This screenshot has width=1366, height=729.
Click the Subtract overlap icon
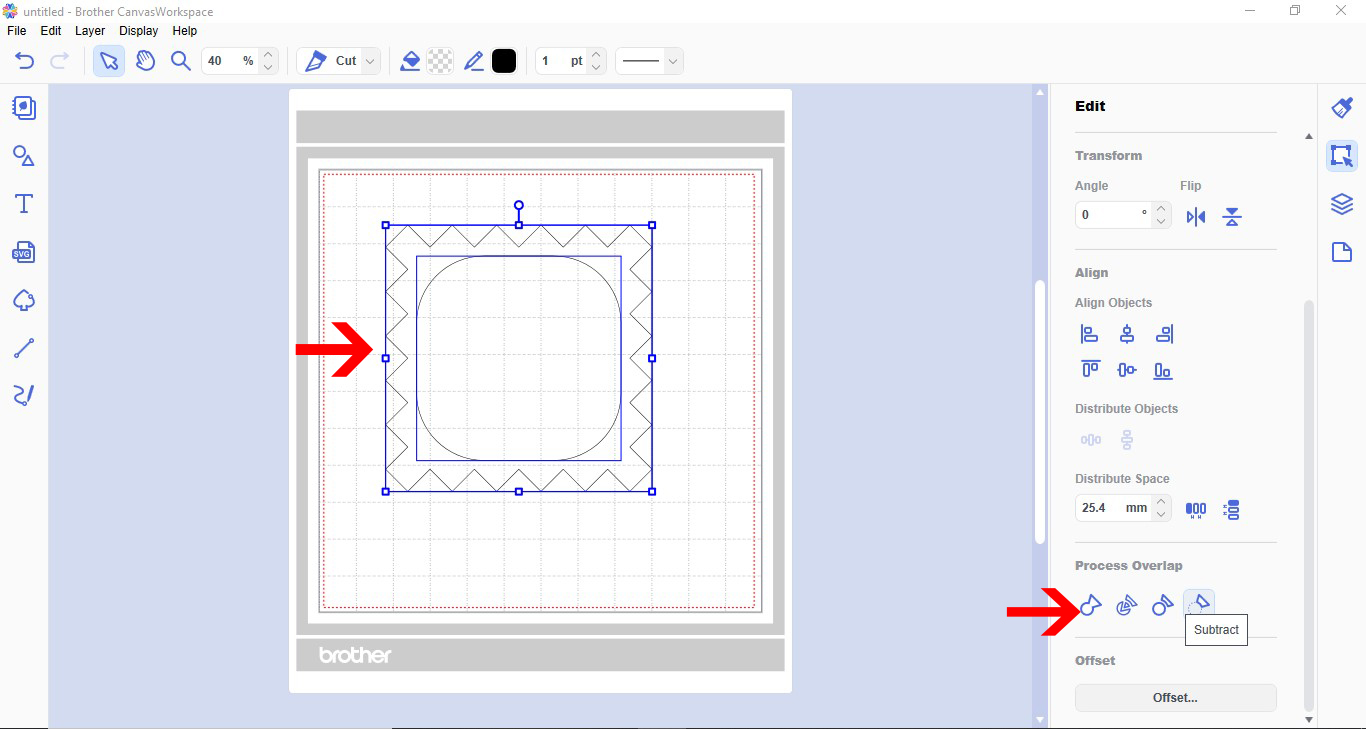tap(1199, 603)
